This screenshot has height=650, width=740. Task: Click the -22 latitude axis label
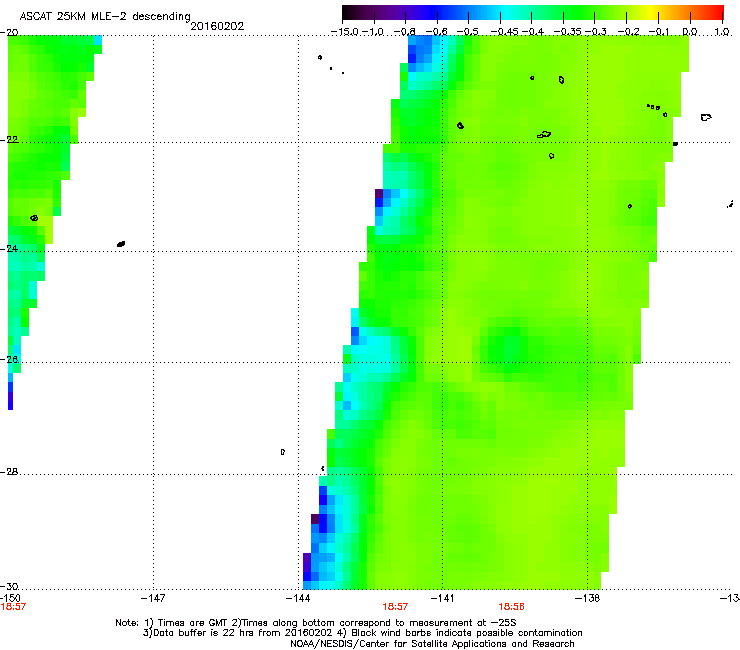9,139
